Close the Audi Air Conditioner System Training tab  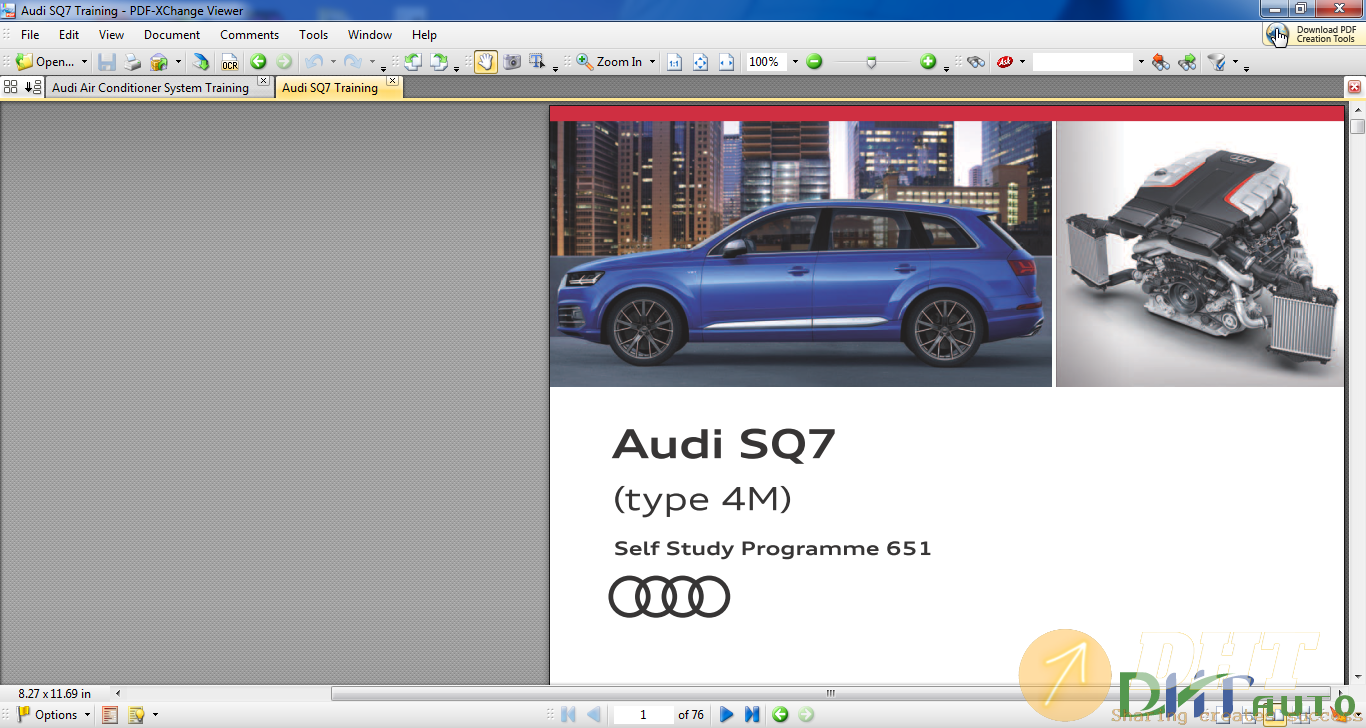point(263,81)
